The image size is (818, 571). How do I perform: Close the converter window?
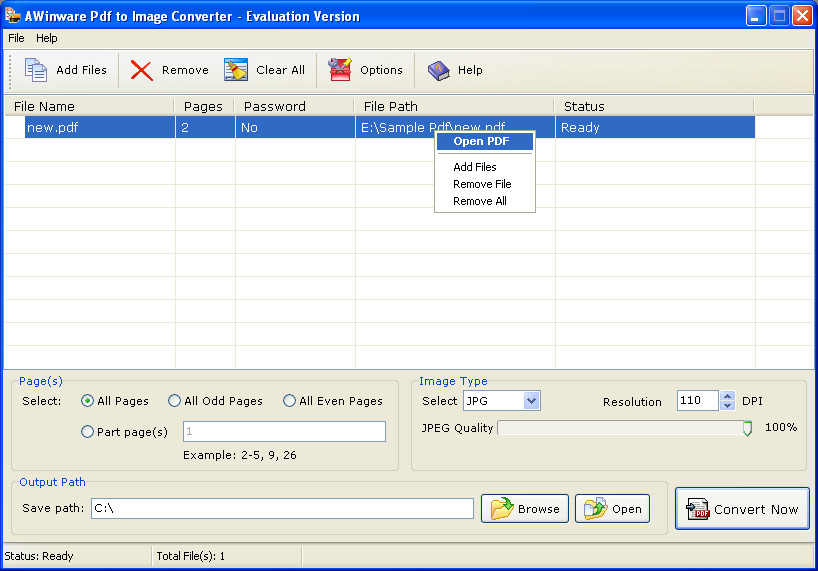point(802,16)
